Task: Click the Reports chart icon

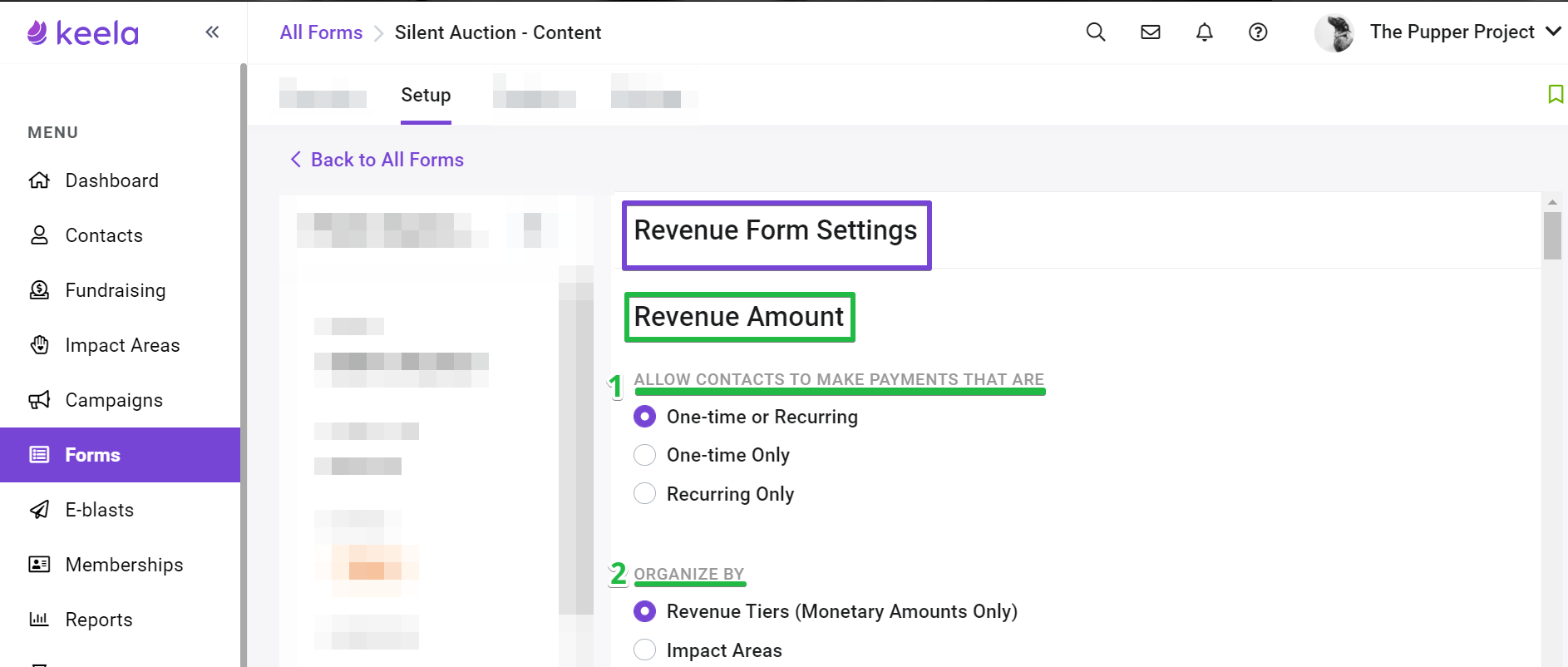Action: 39,620
